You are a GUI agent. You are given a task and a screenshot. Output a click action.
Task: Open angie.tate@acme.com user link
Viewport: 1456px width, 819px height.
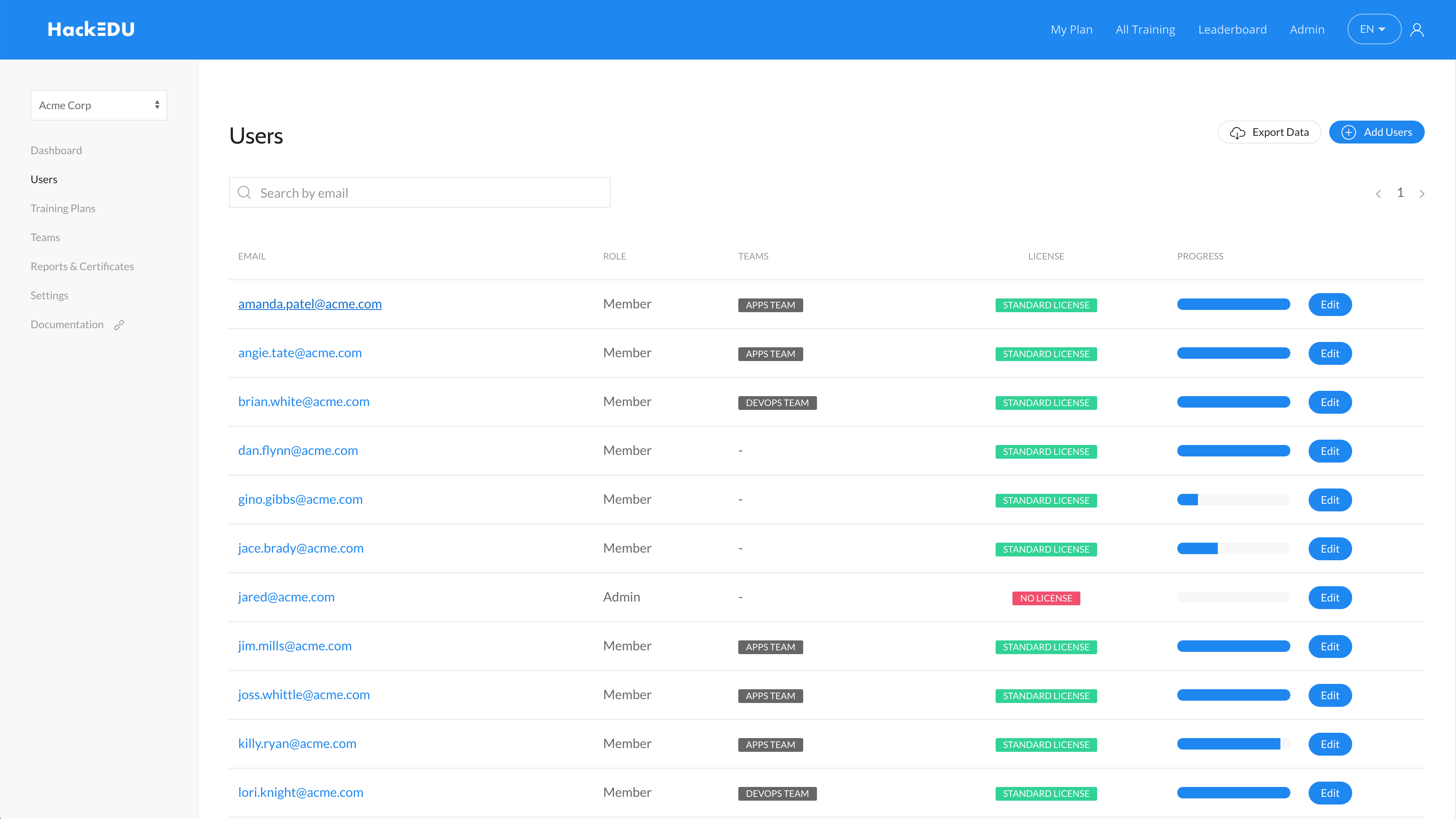point(300,353)
